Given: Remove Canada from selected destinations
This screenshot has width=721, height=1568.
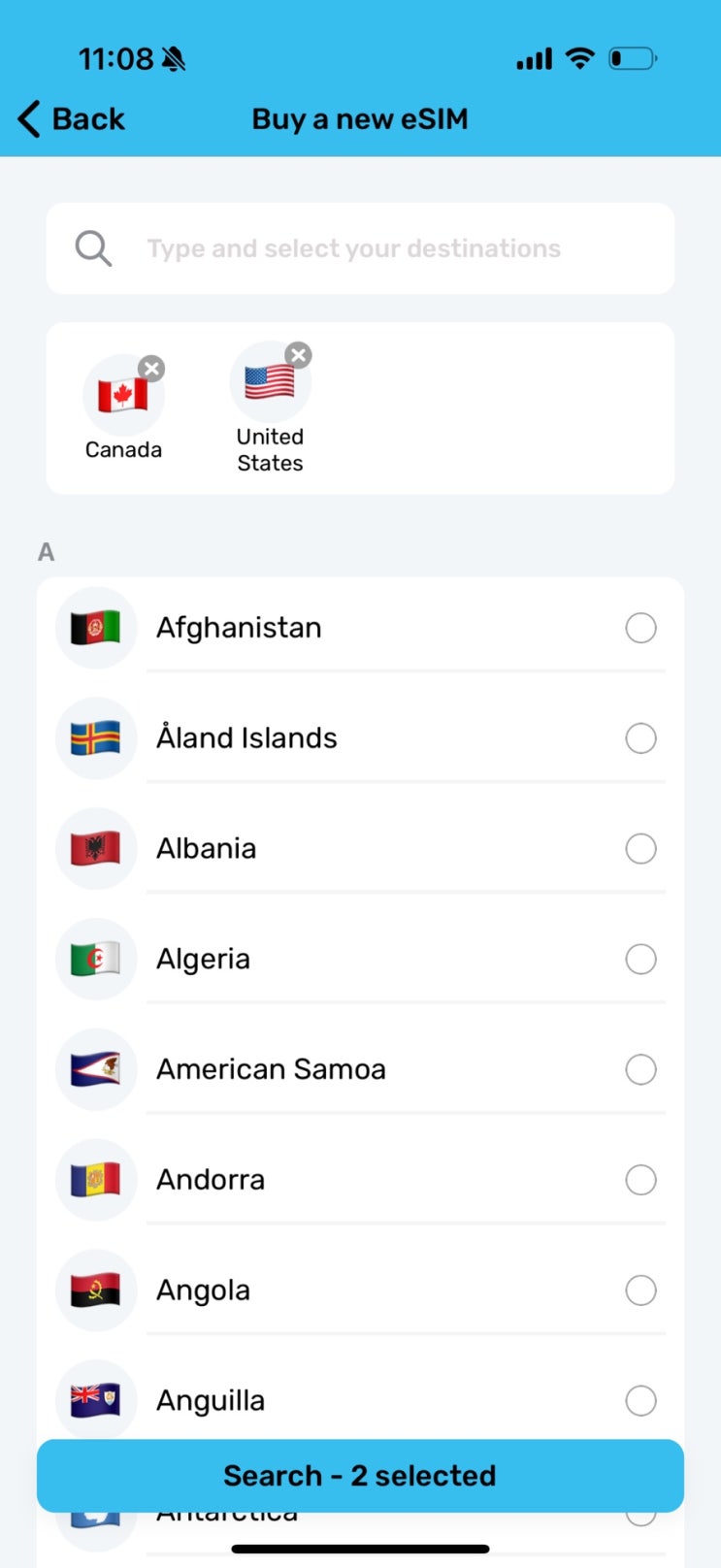Looking at the screenshot, I should coord(151,369).
